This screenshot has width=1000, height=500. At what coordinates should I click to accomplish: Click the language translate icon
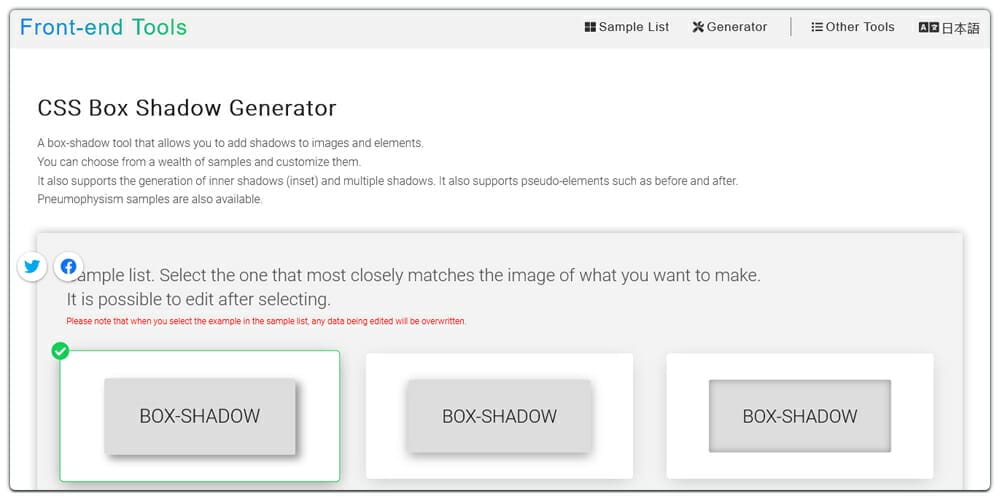[x=928, y=28]
